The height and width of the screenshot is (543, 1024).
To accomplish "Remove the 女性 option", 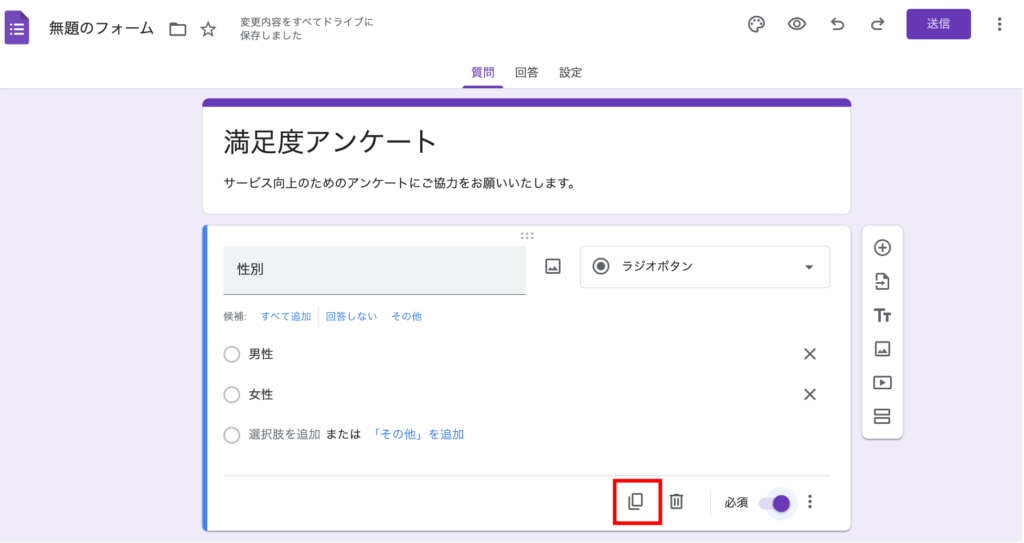I will (810, 395).
